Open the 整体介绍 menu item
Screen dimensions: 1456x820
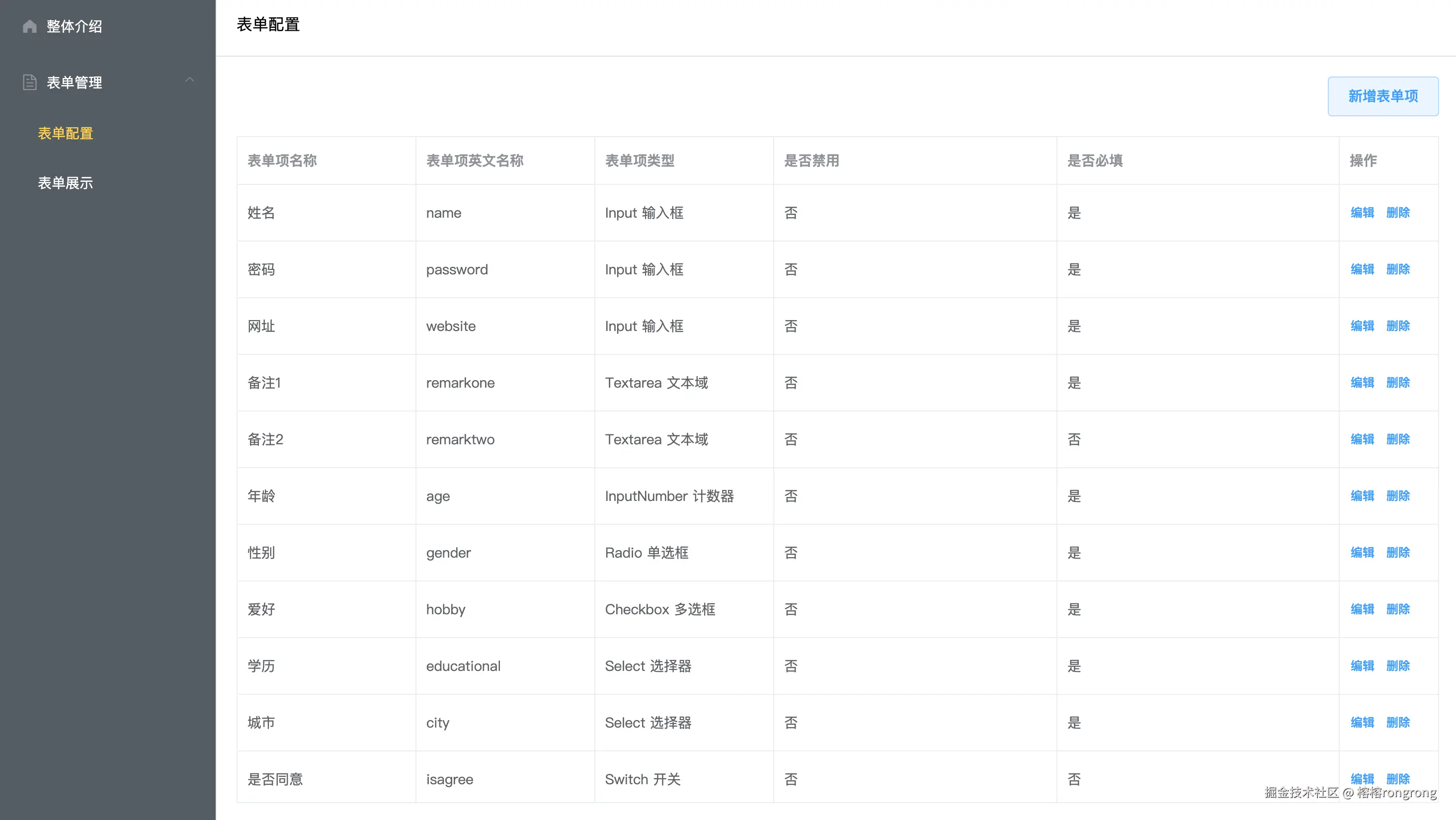click(74, 26)
